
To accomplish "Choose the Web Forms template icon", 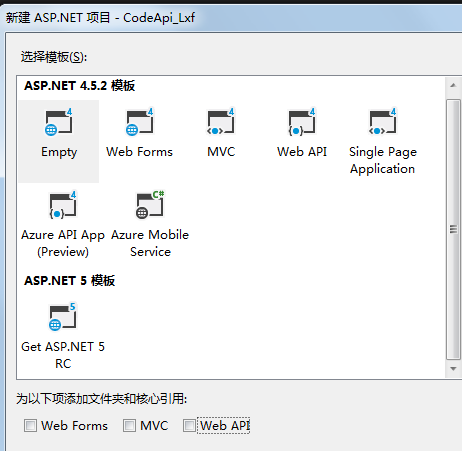I will [140, 122].
